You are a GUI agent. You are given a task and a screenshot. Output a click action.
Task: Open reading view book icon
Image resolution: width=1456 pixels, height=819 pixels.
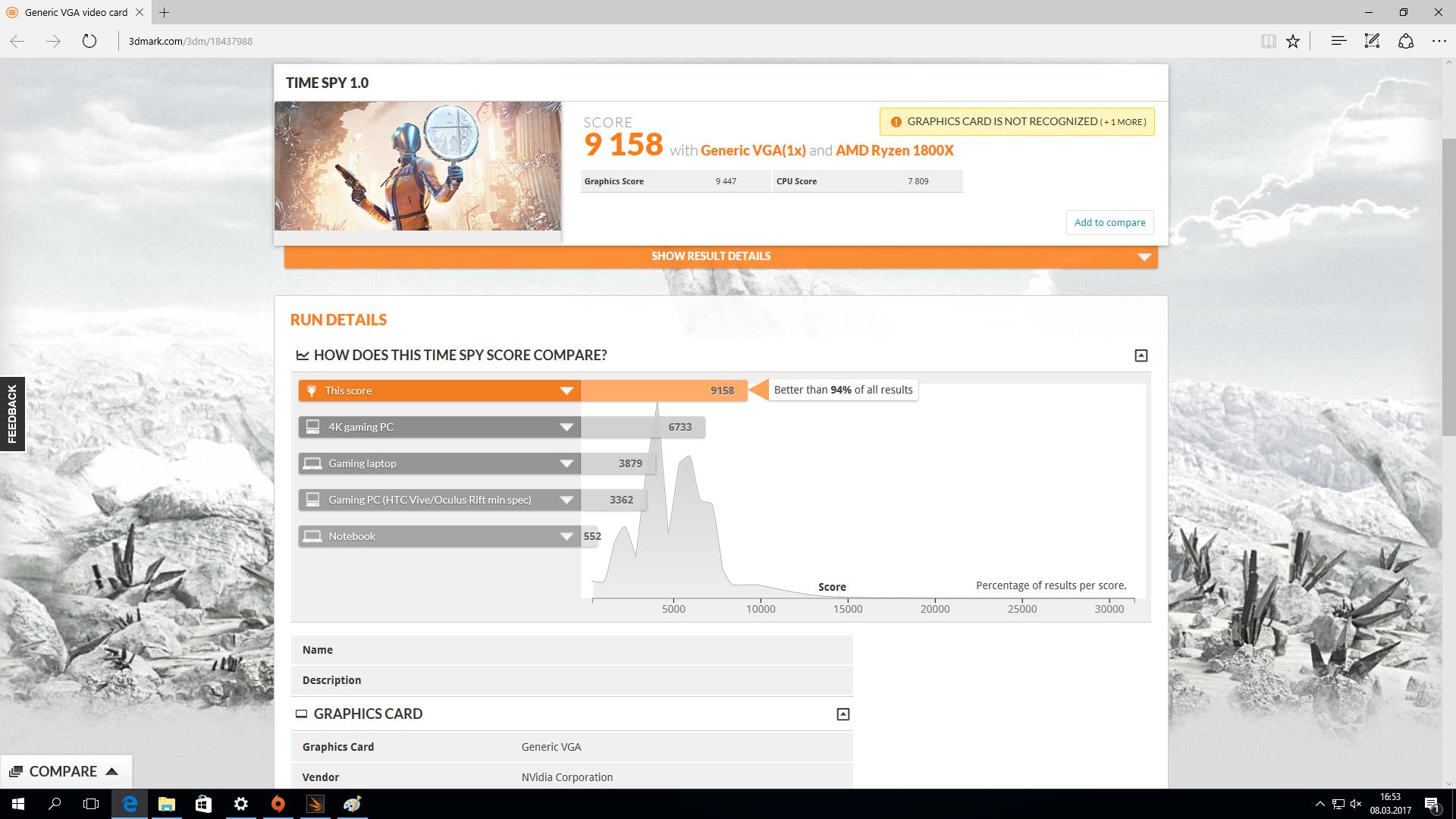(1268, 41)
